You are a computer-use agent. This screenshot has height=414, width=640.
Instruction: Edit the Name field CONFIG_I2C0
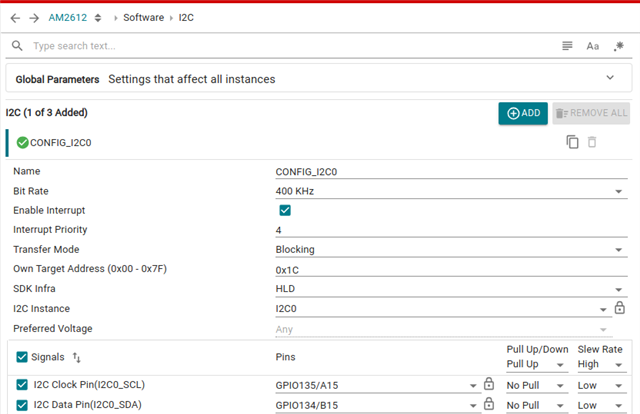451,171
